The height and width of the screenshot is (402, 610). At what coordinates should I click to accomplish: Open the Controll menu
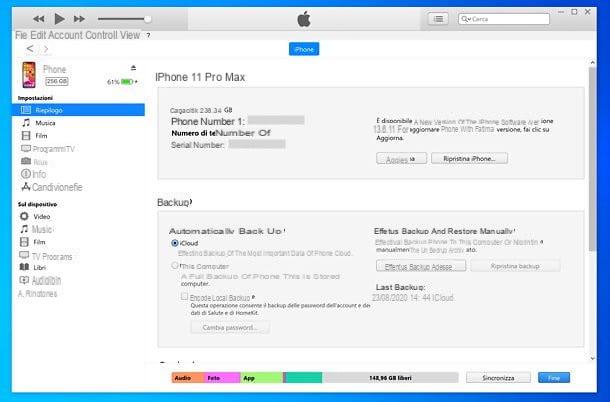[x=101, y=35]
